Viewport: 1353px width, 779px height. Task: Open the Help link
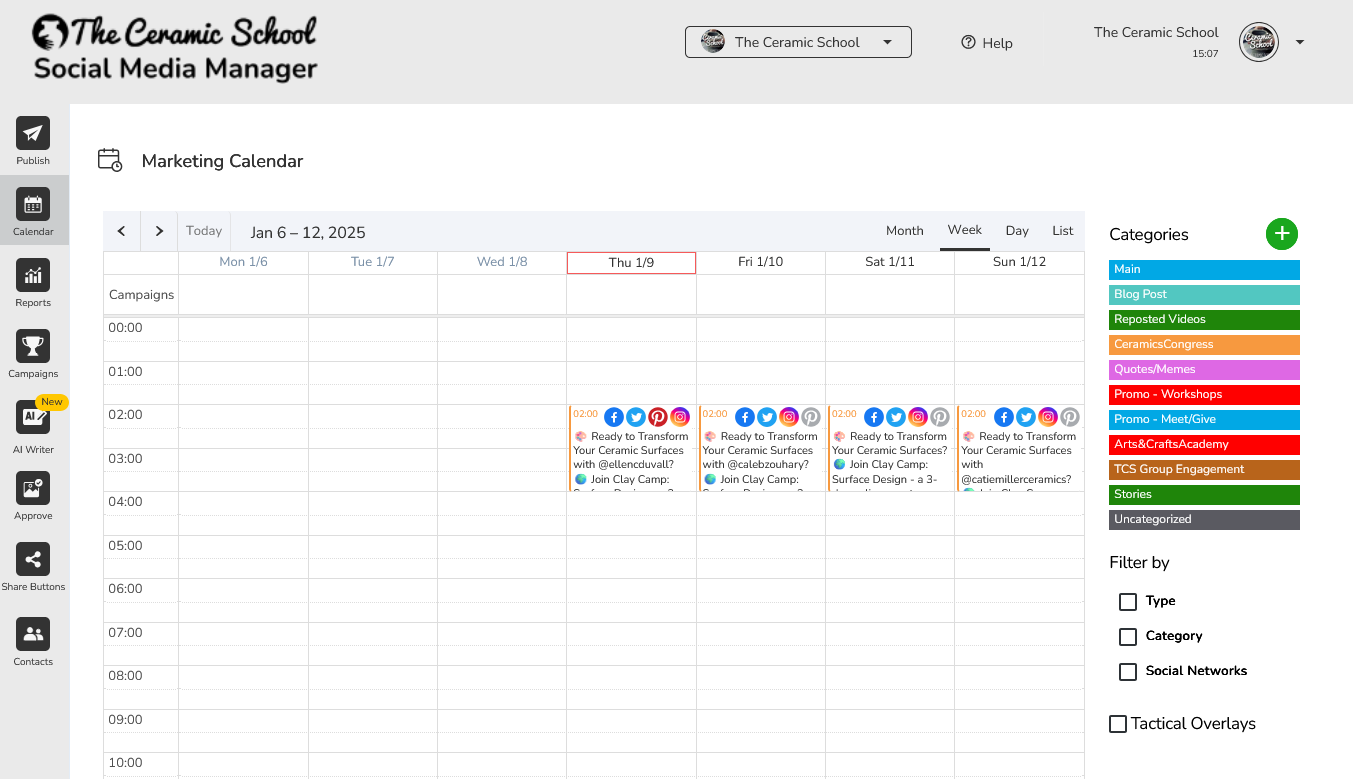[x=987, y=43]
